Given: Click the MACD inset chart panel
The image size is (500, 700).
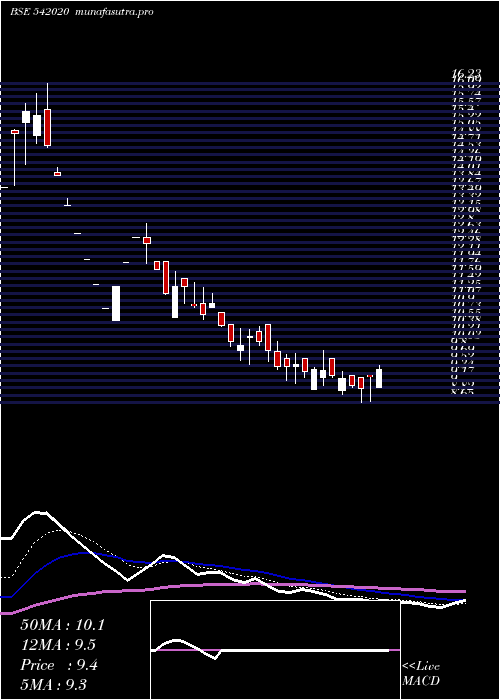Looking at the screenshot, I should (275, 650).
